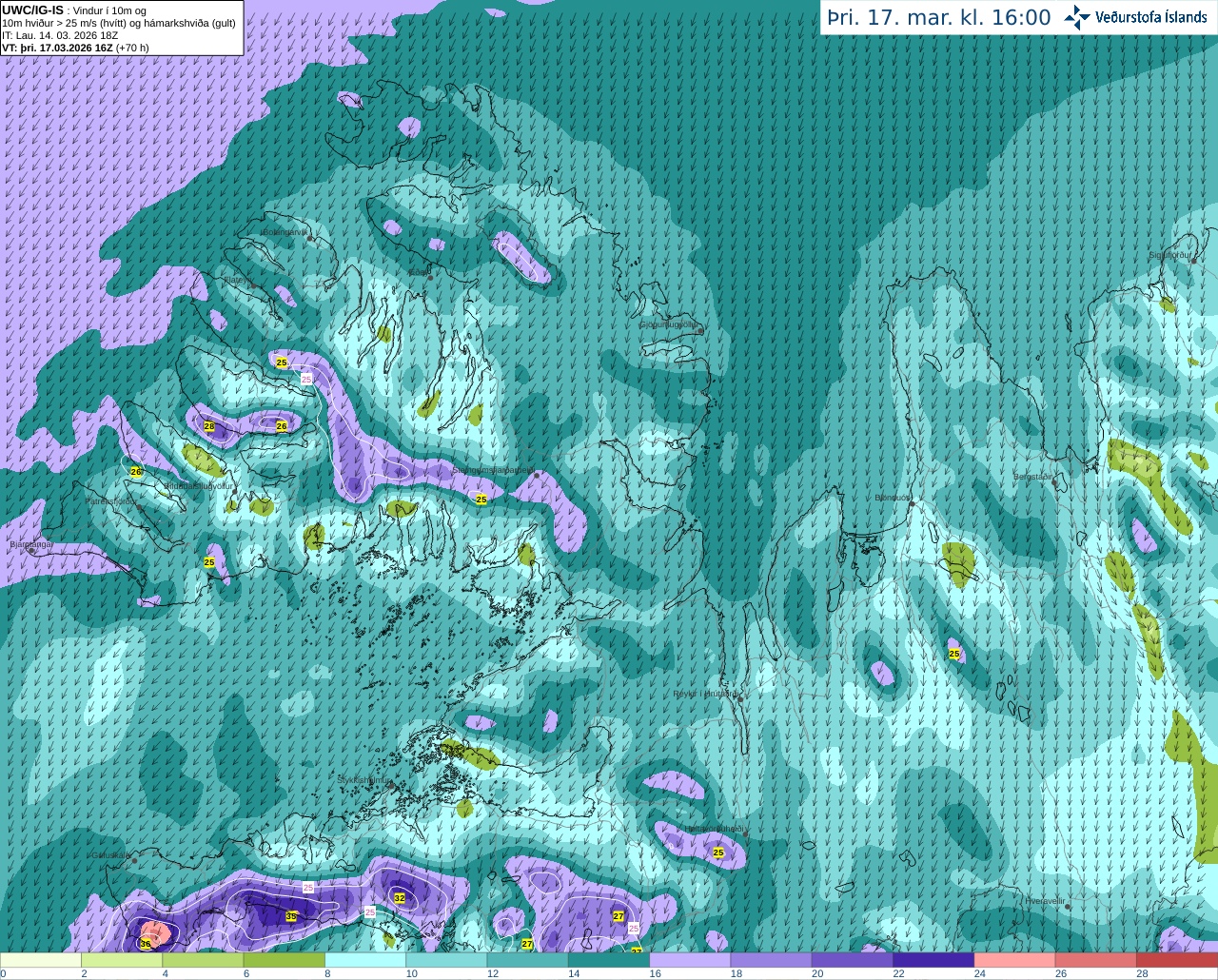Pick the red above-28 legend swatch
The image size is (1218, 980).
(1177, 960)
